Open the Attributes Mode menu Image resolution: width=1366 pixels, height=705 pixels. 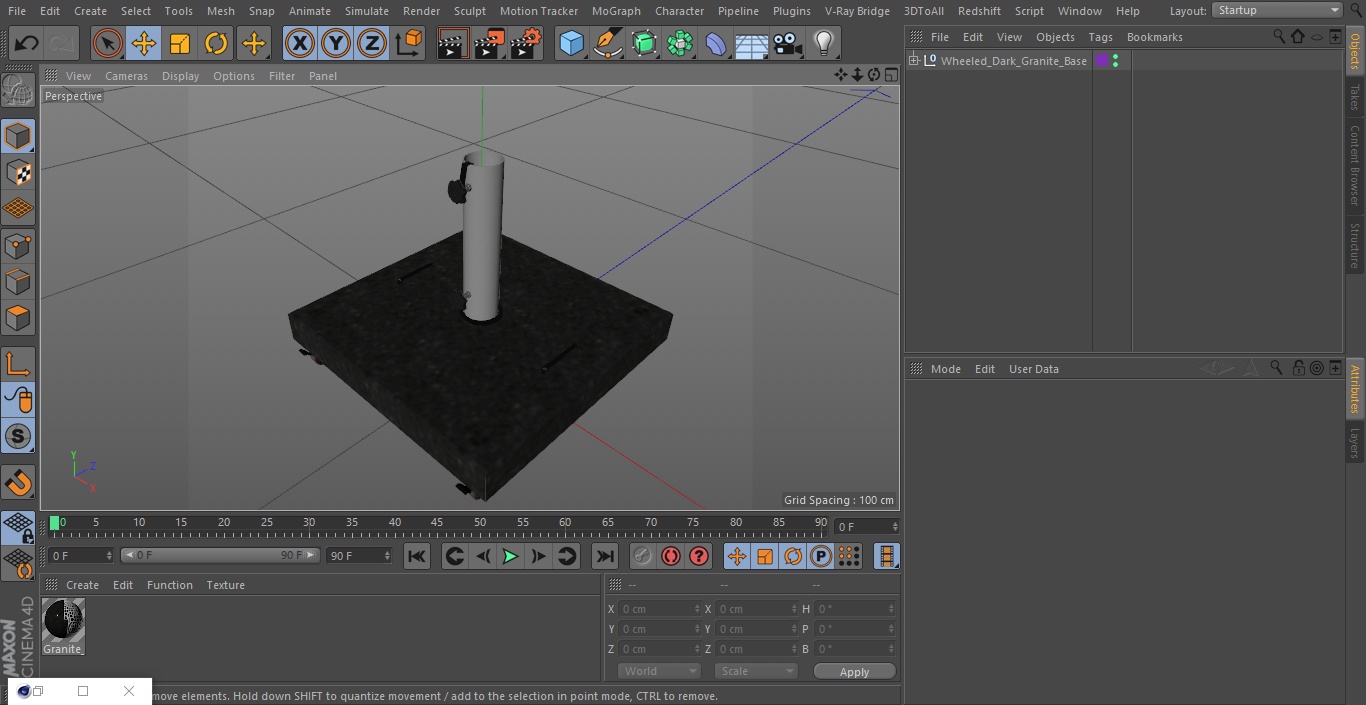945,369
